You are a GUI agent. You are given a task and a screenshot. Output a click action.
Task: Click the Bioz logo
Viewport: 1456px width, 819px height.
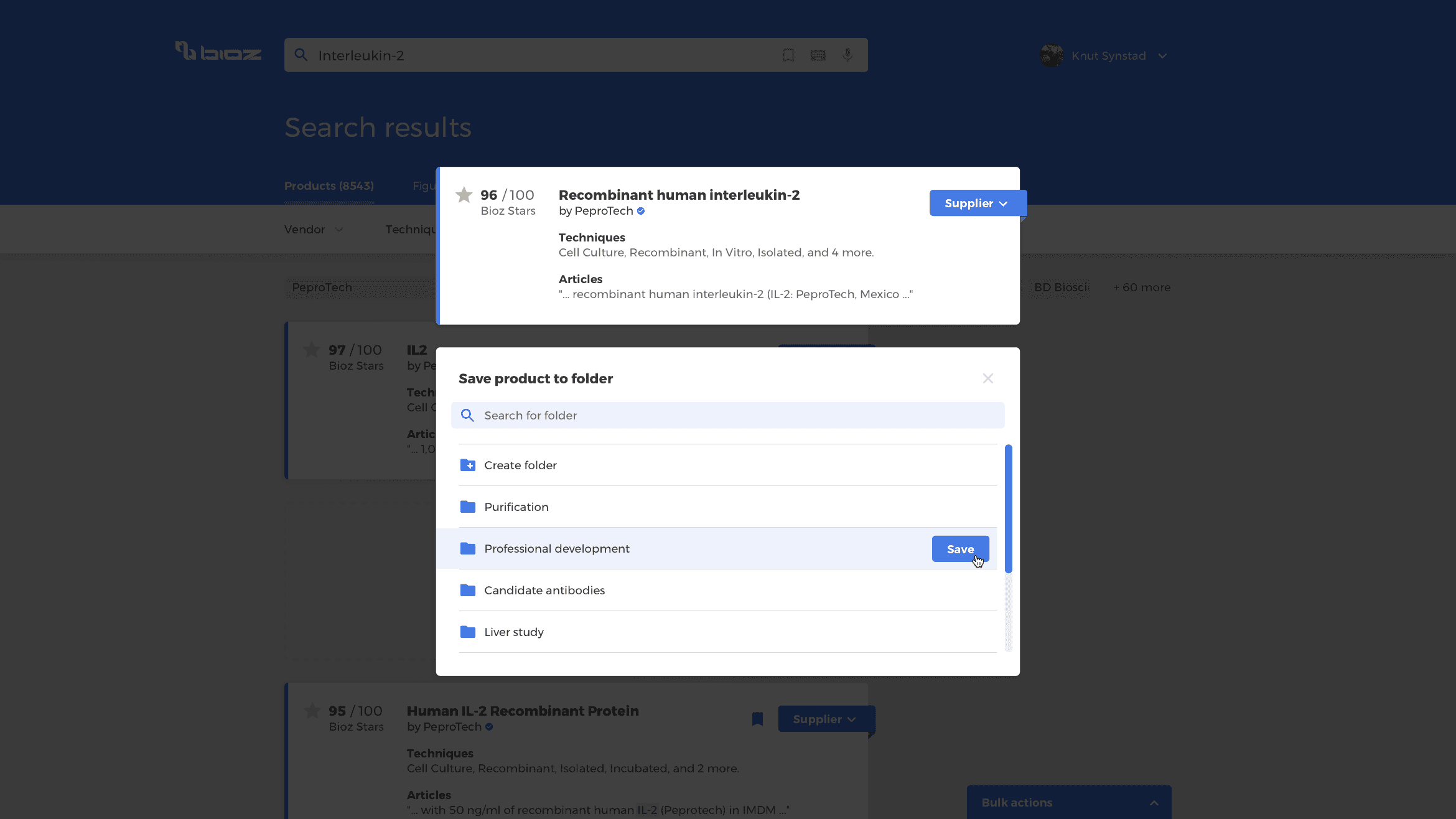coord(218,52)
